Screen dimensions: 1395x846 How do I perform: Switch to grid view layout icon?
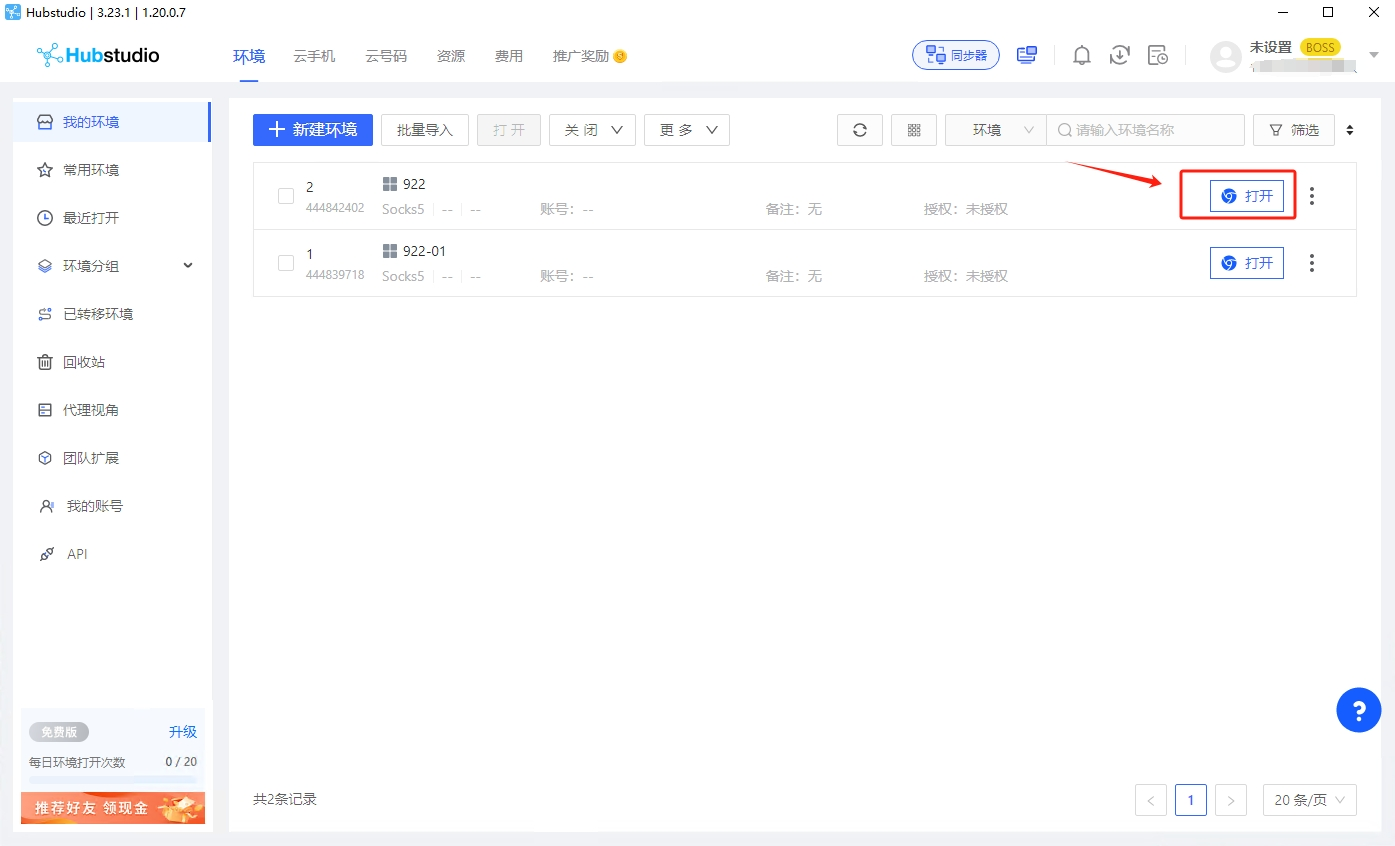[913, 130]
